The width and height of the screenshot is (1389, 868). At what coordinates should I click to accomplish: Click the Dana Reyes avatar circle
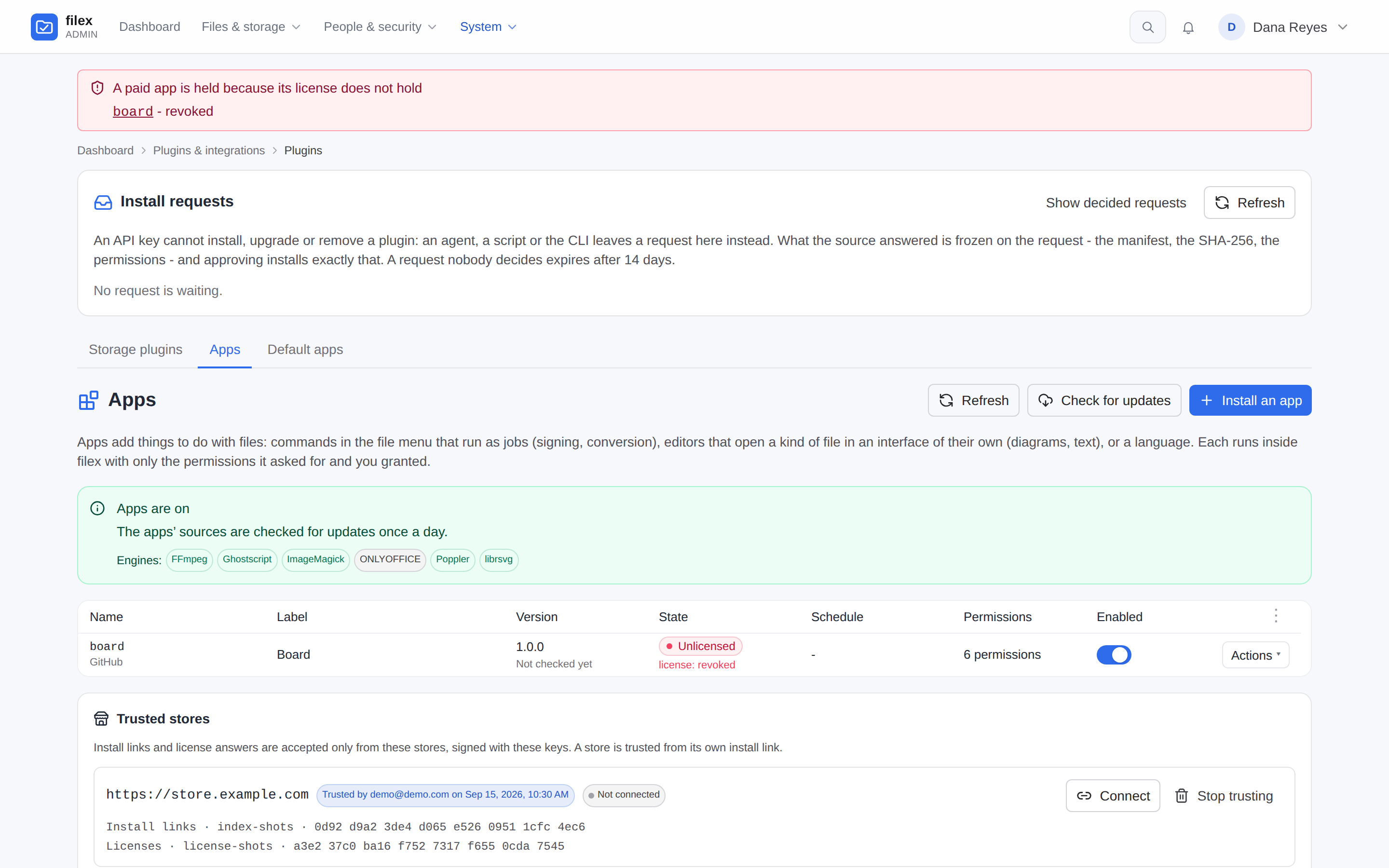[x=1231, y=27]
